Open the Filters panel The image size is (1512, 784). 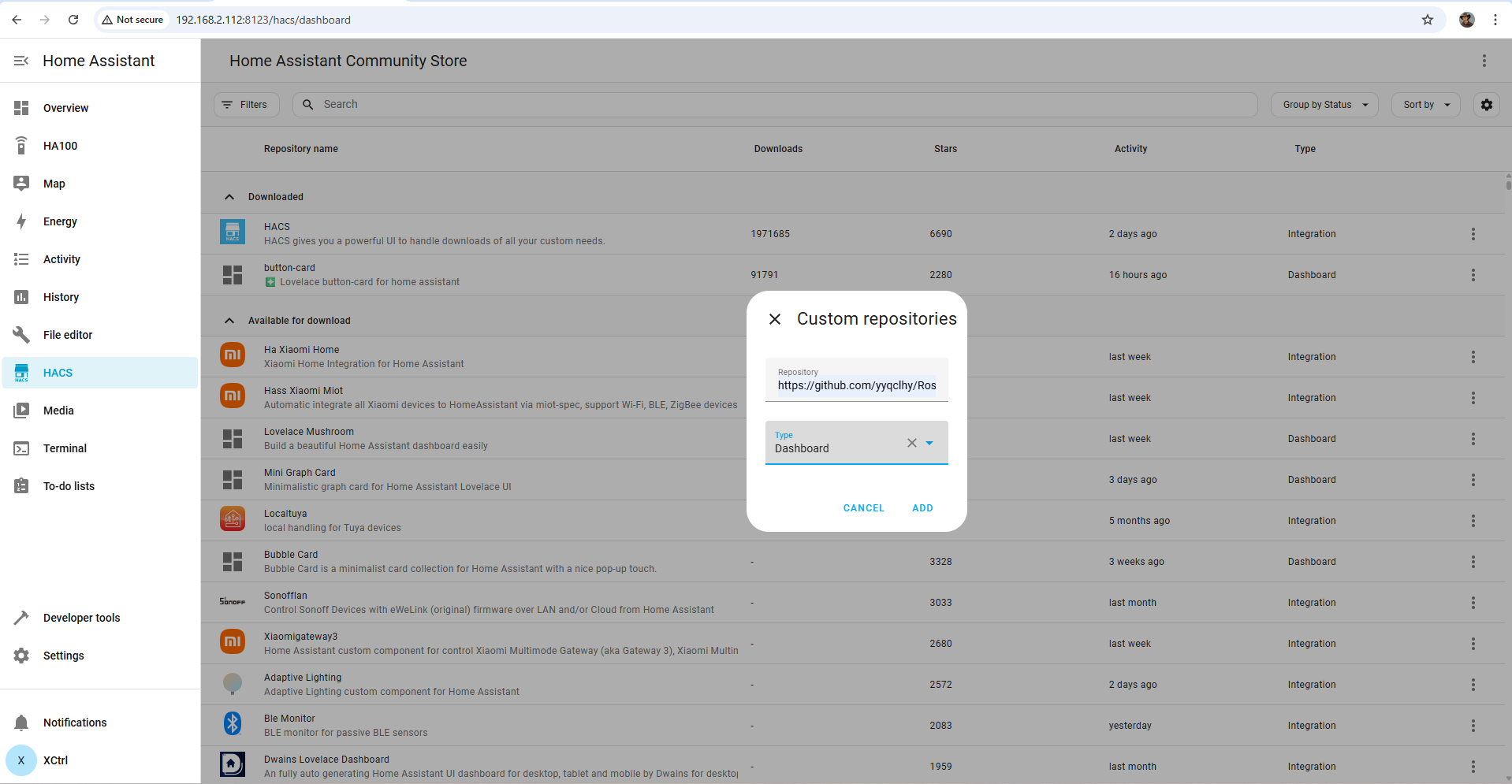pos(246,105)
